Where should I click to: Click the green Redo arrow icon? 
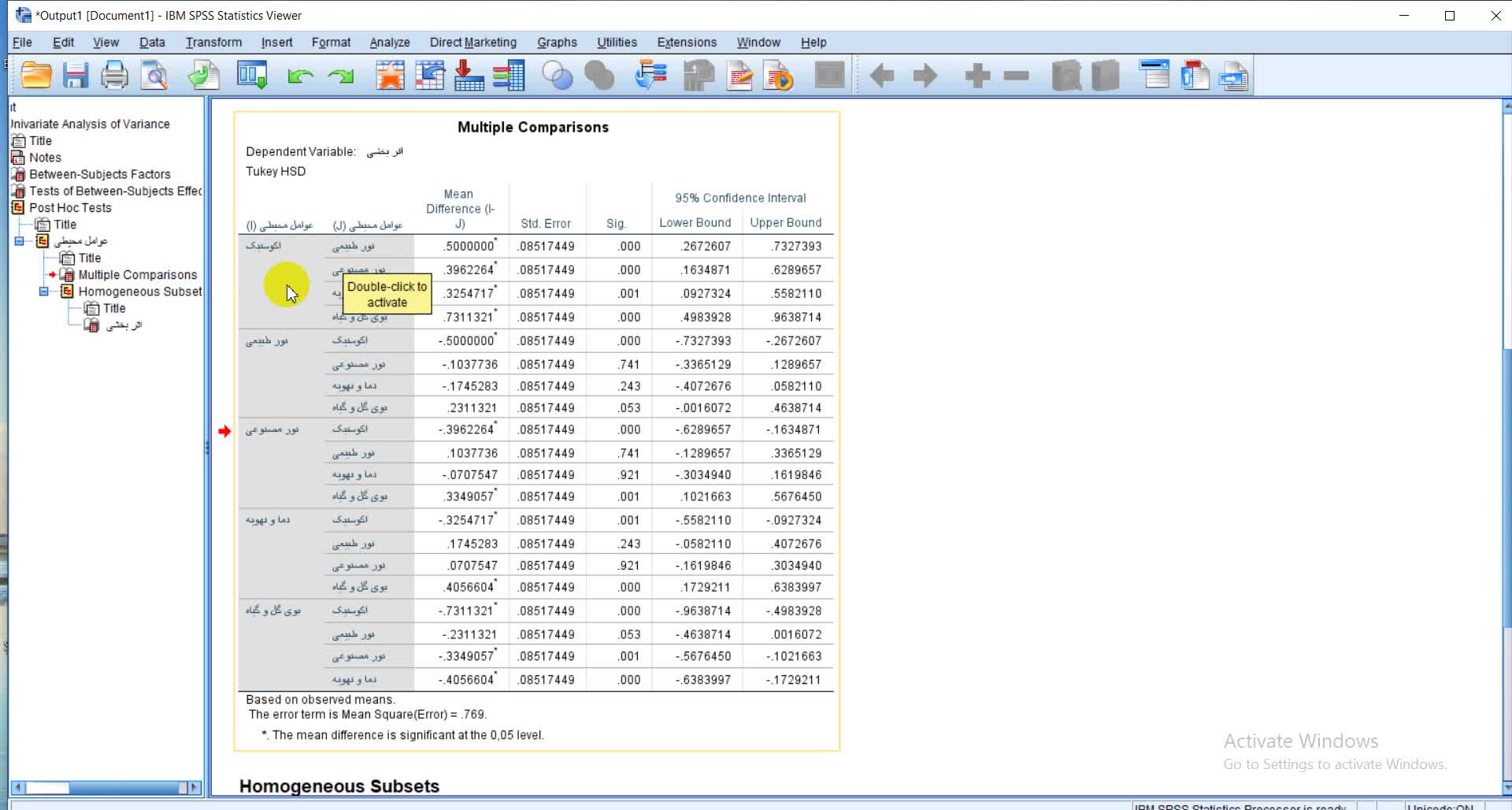click(341, 76)
